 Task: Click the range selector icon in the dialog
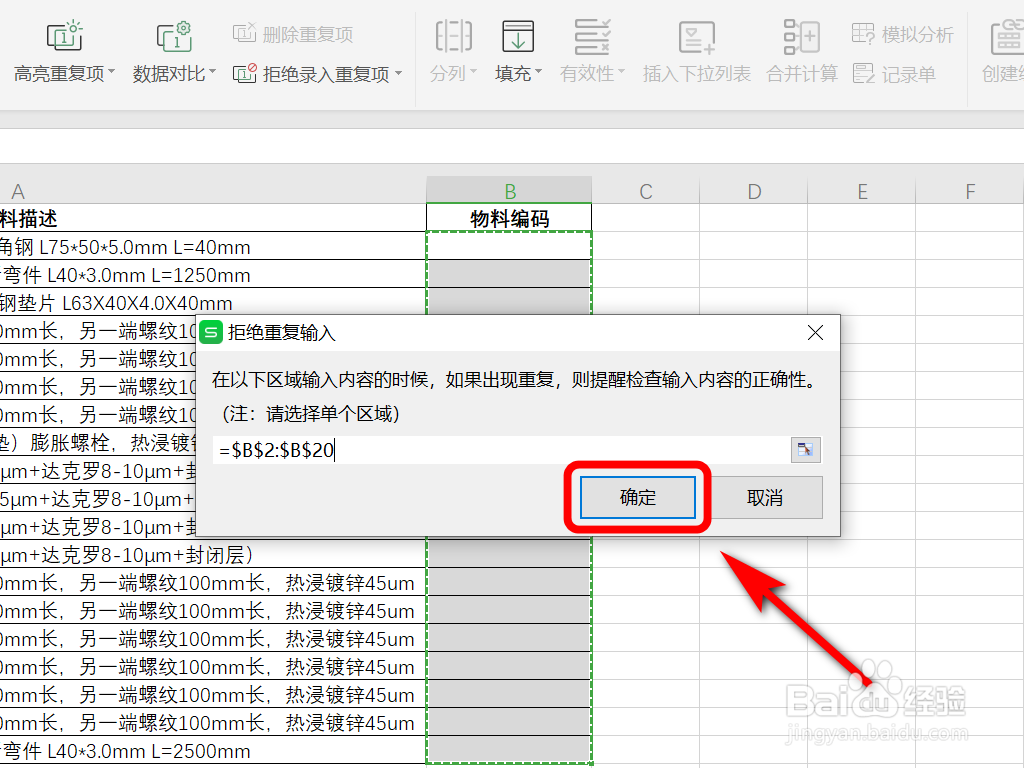(x=805, y=450)
